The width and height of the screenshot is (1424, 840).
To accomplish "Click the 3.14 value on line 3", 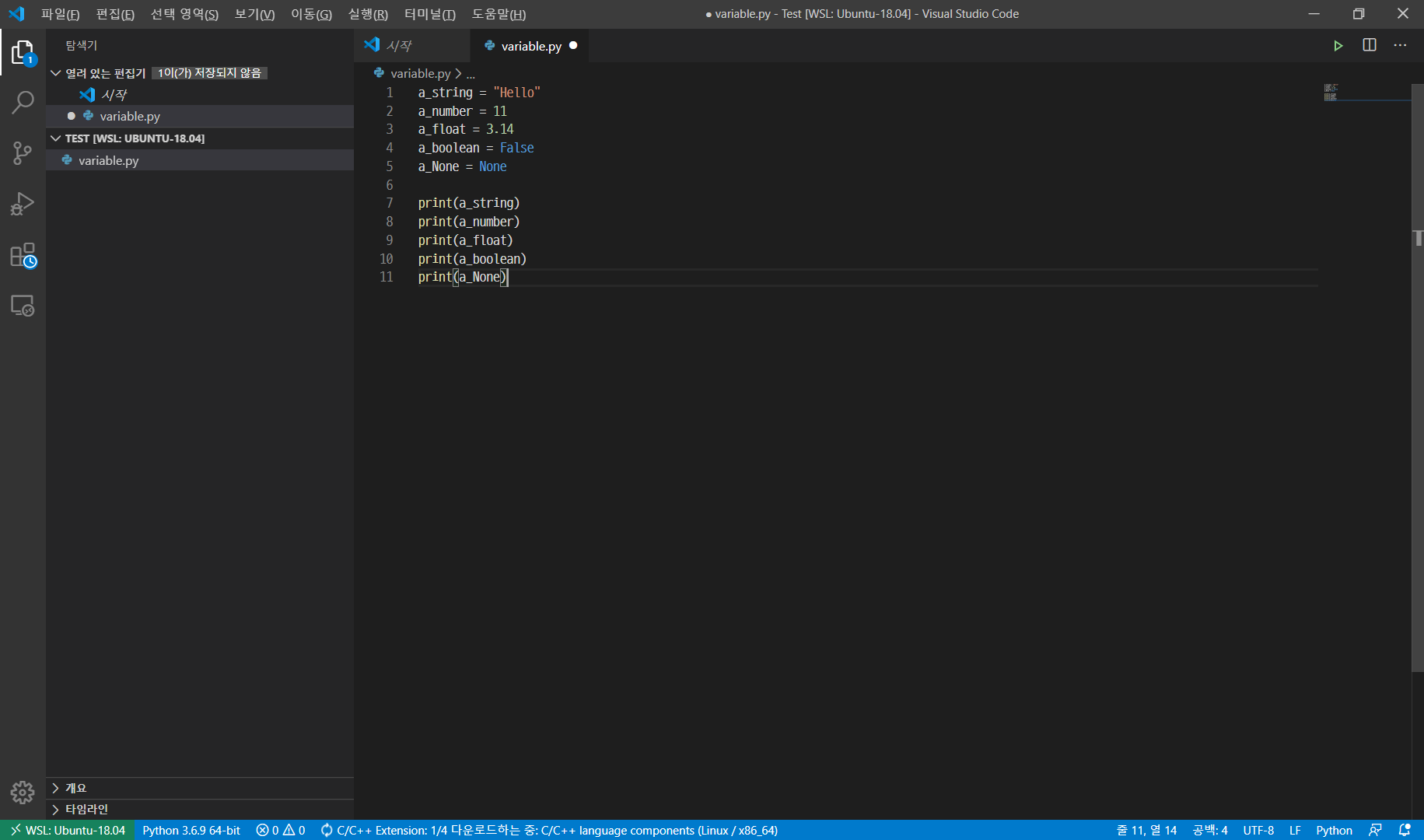I will (499, 129).
